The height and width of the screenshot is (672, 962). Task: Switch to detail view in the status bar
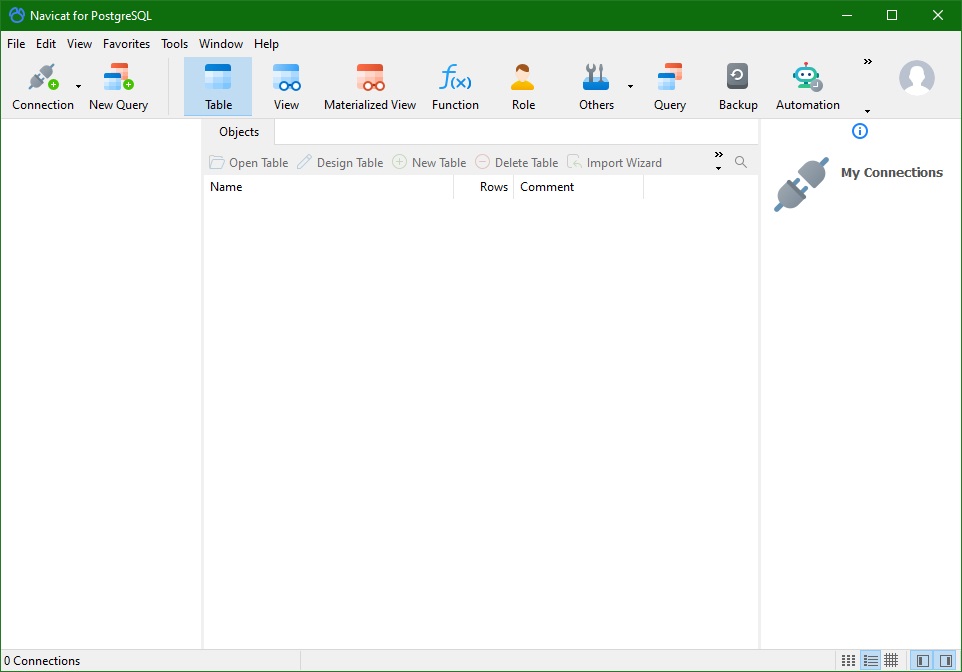tap(891, 660)
